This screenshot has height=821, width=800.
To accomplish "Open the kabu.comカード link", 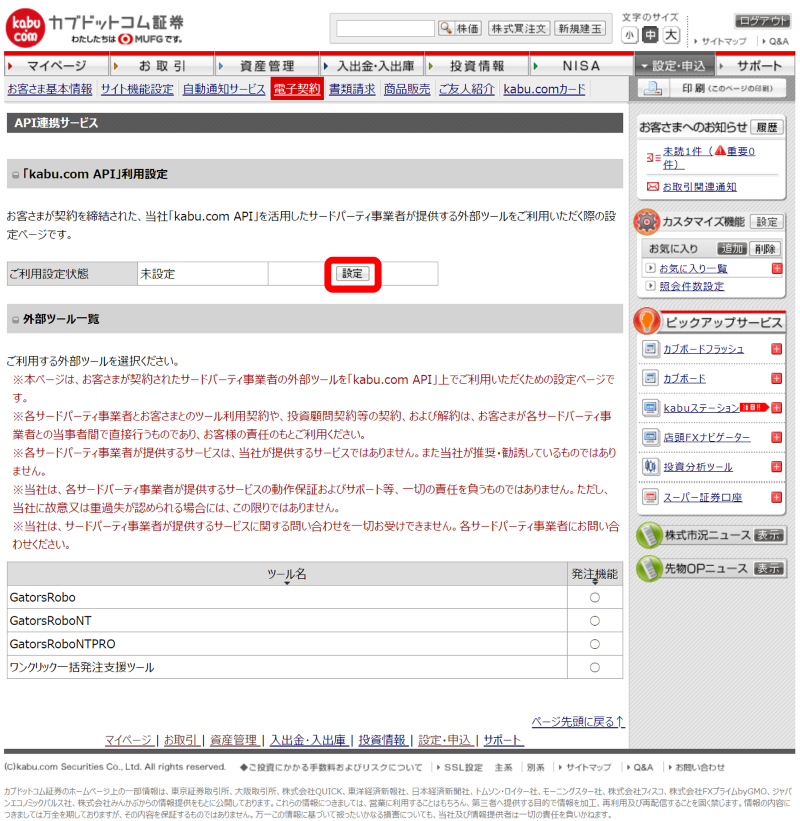I will point(545,89).
